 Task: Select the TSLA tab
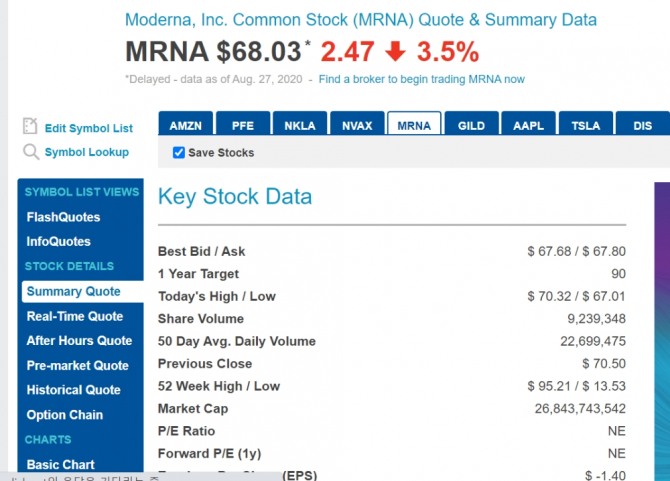586,123
